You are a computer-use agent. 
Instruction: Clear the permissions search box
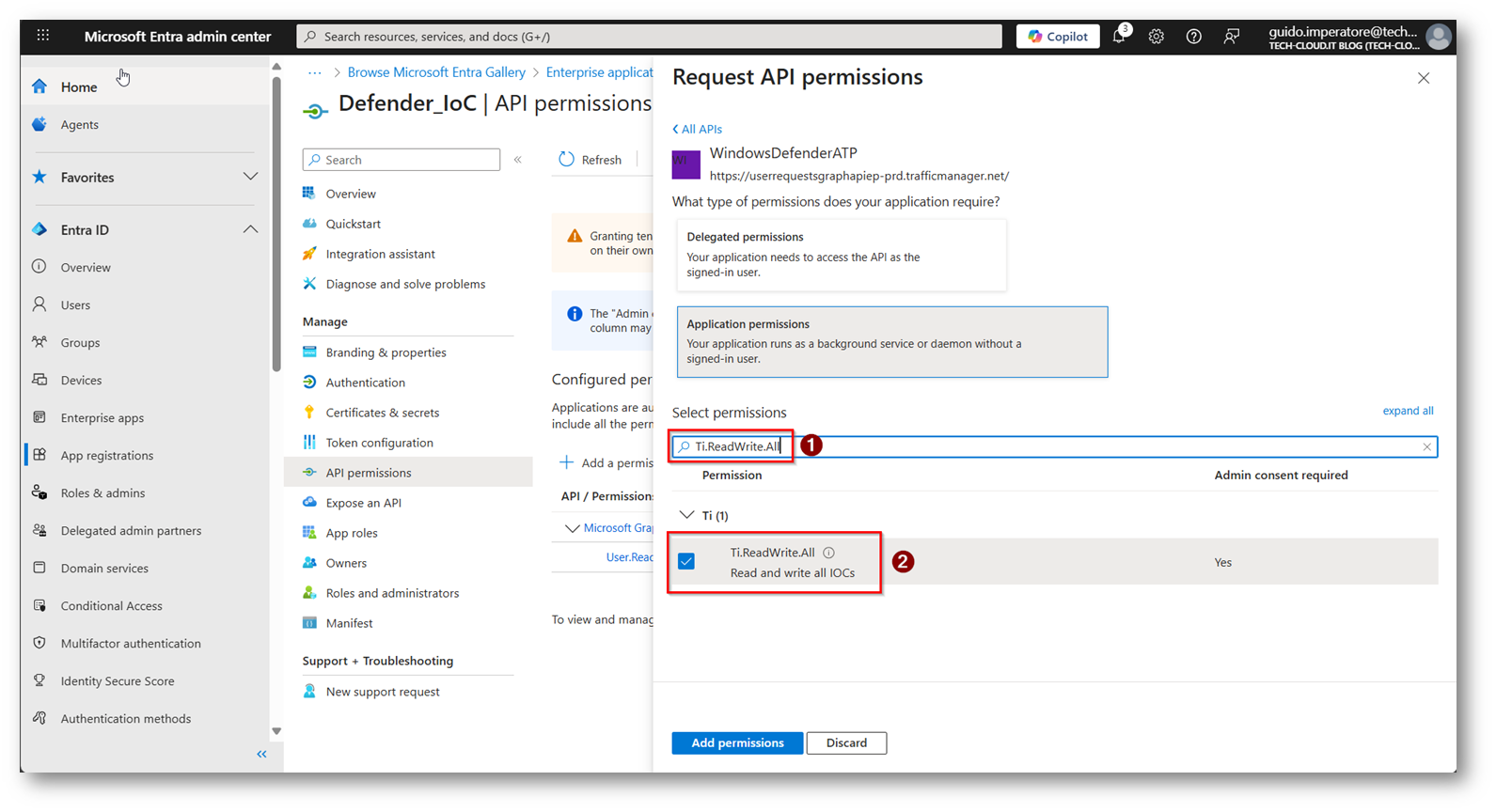point(1426,447)
